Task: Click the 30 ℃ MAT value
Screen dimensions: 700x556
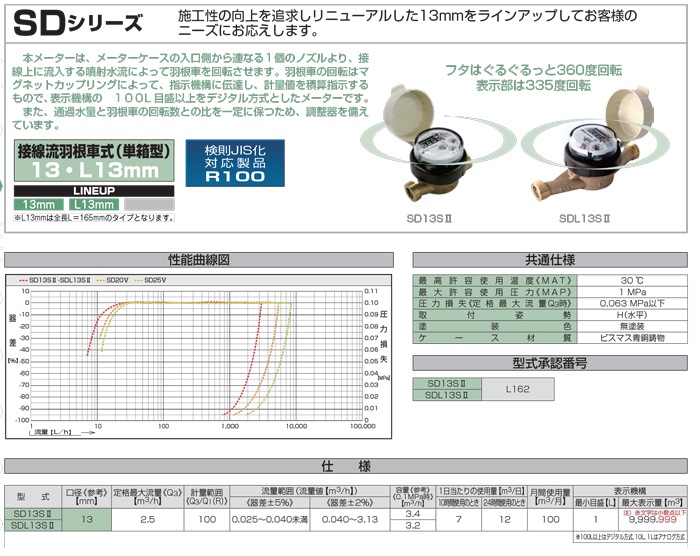Action: point(632,280)
